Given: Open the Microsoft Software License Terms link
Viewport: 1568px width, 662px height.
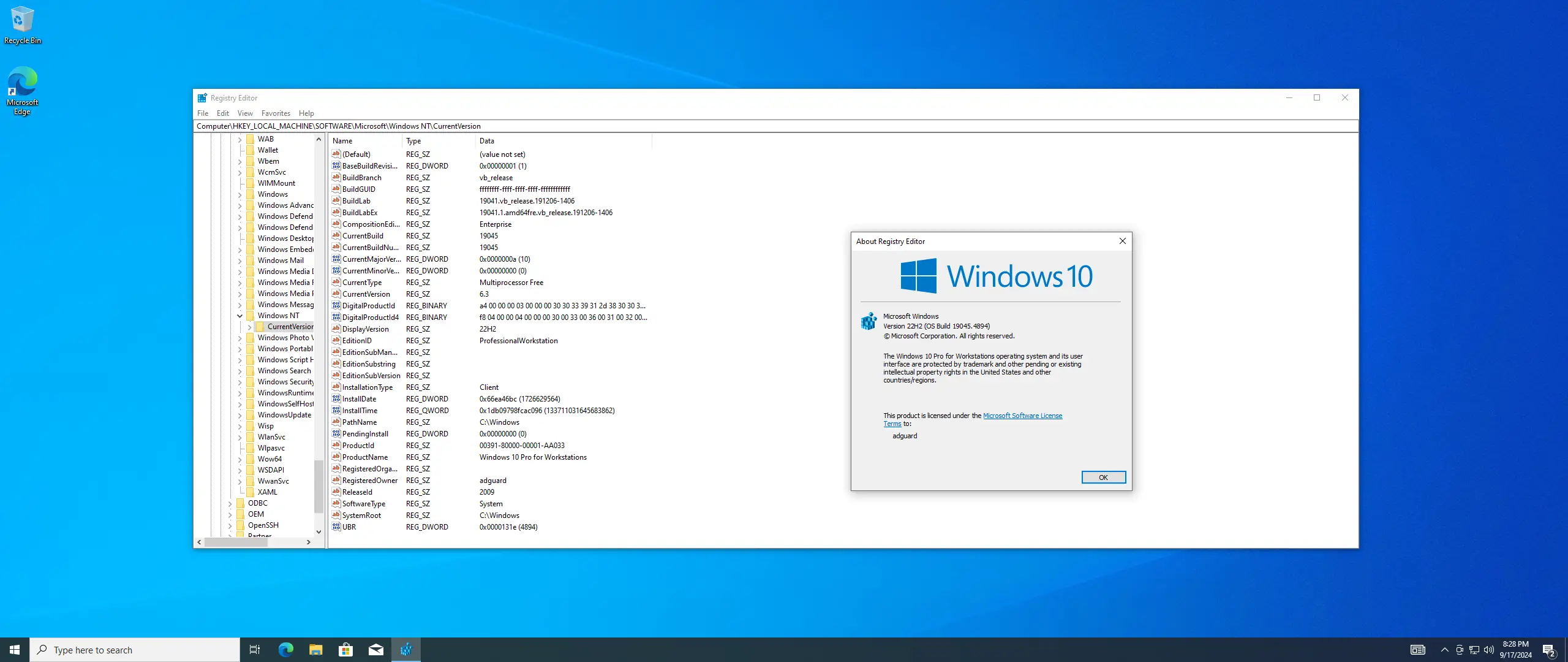Looking at the screenshot, I should click(x=1022, y=416).
